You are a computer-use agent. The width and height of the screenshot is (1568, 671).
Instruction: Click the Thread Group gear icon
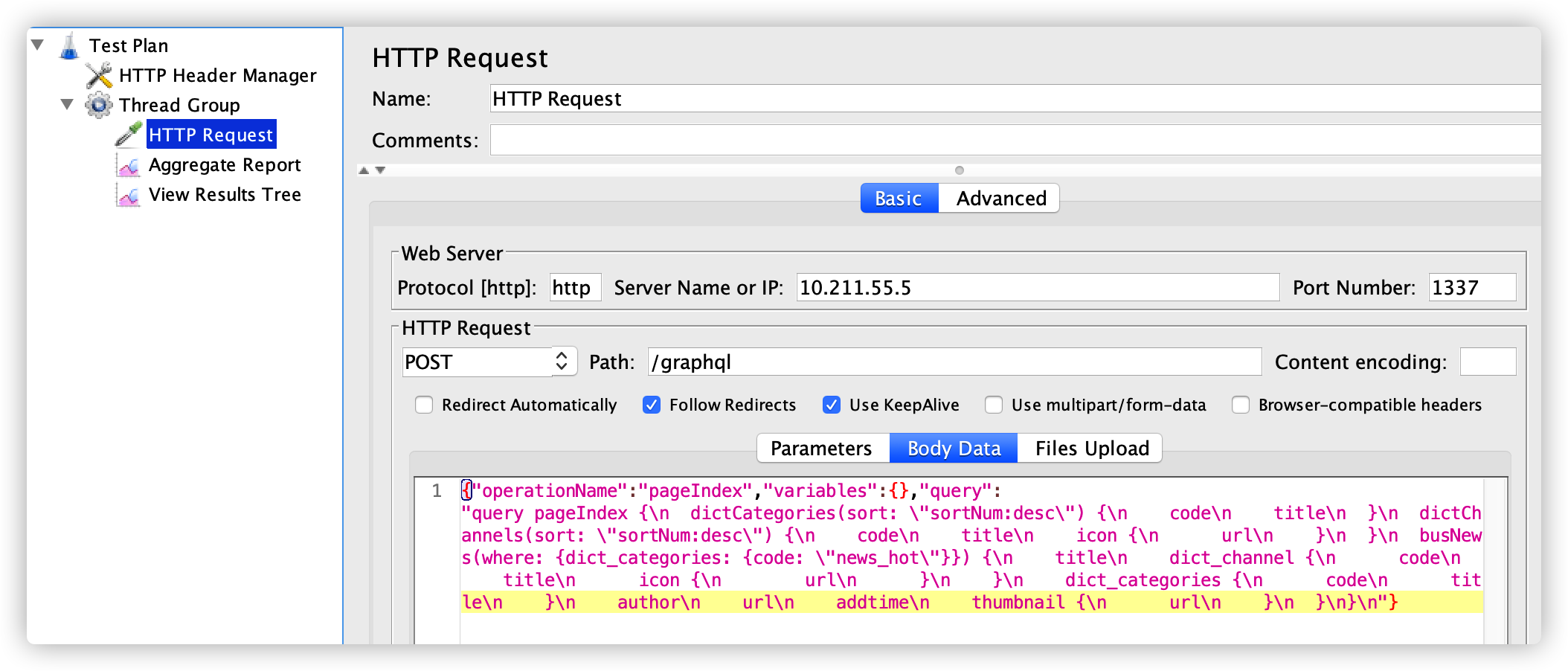(99, 105)
